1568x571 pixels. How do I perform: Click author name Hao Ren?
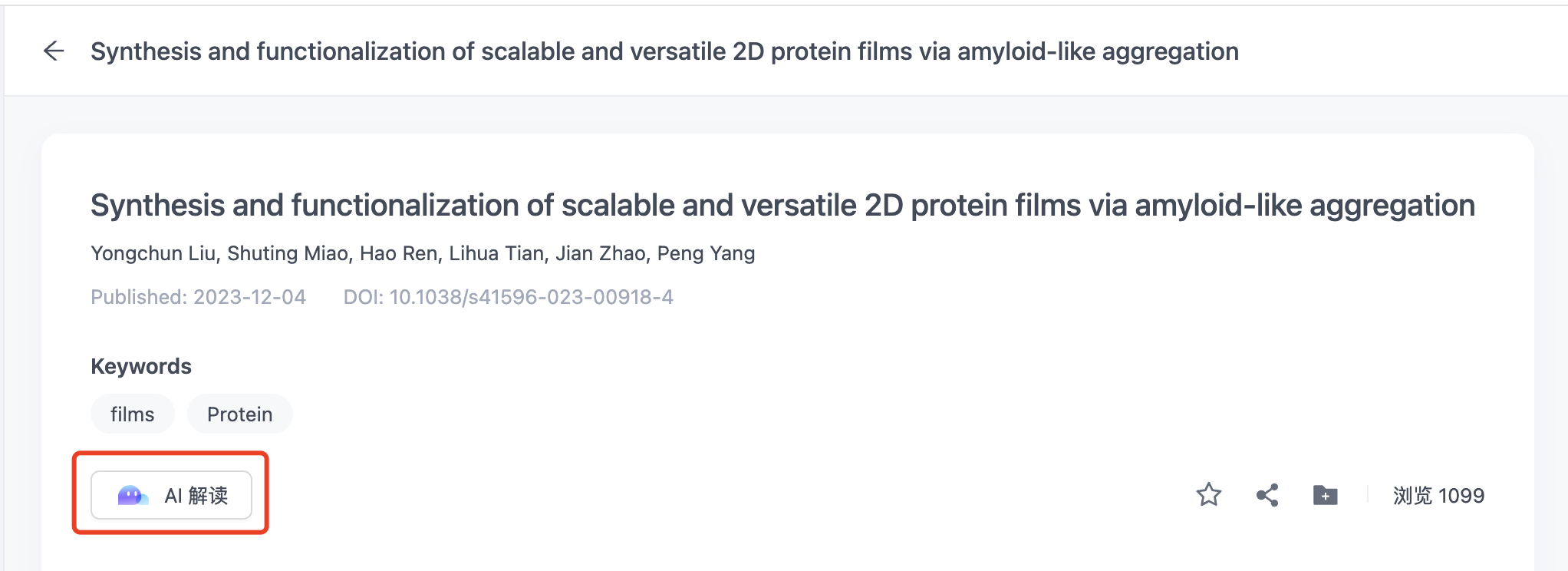pyautogui.click(x=399, y=253)
